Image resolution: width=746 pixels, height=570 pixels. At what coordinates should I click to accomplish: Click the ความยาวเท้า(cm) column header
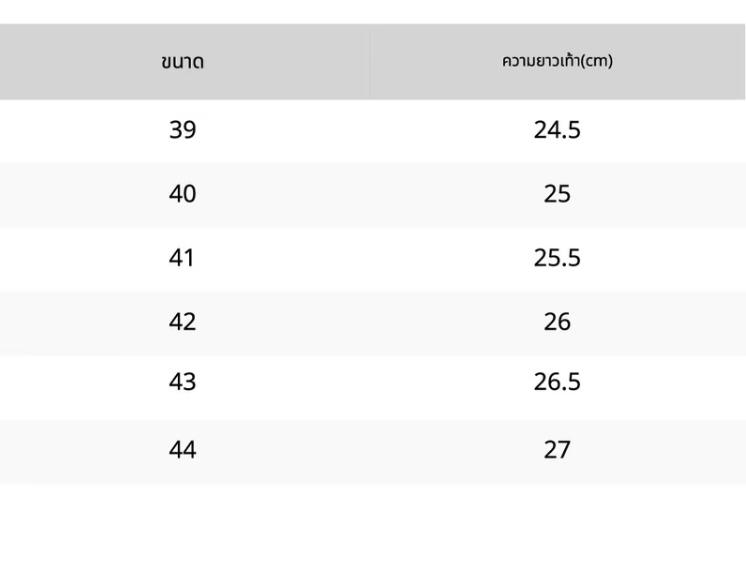pyautogui.click(x=557, y=61)
